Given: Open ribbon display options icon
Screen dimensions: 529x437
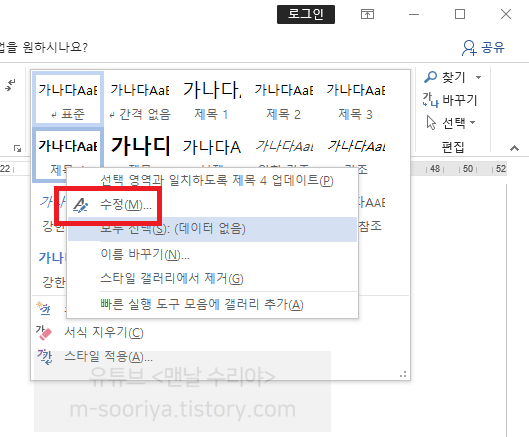Looking at the screenshot, I should click(367, 14).
